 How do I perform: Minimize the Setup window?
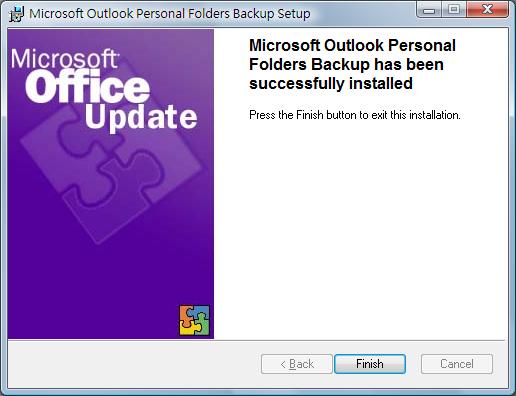(x=429, y=10)
